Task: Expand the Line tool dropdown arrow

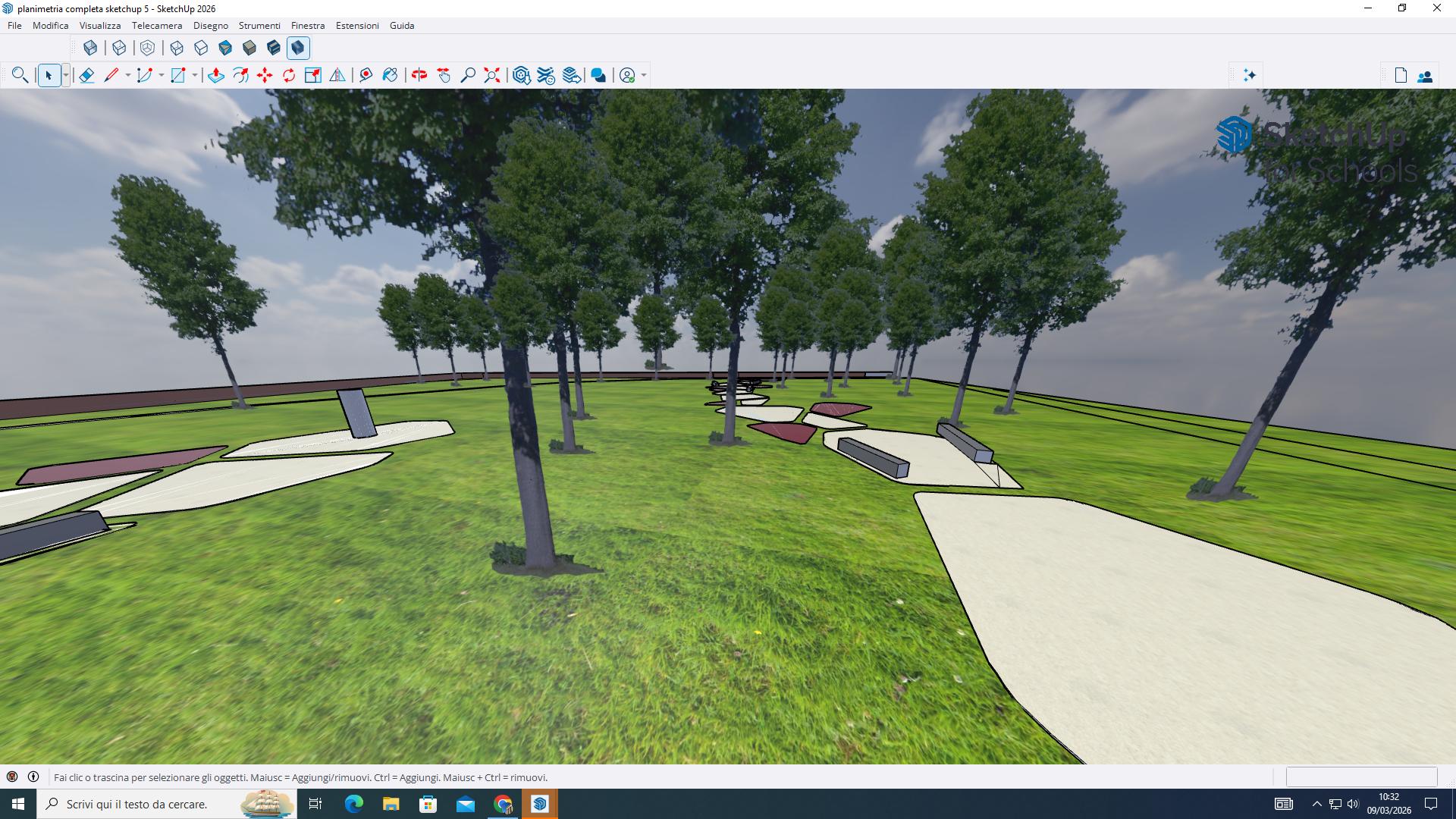Action: (x=127, y=75)
